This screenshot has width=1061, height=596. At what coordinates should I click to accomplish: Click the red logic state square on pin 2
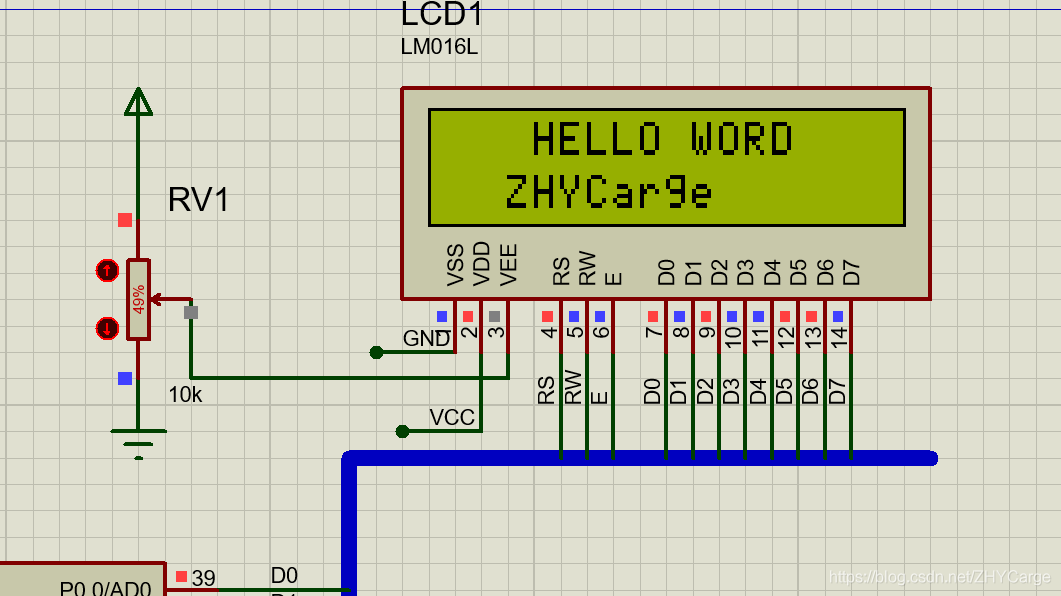[x=468, y=317]
